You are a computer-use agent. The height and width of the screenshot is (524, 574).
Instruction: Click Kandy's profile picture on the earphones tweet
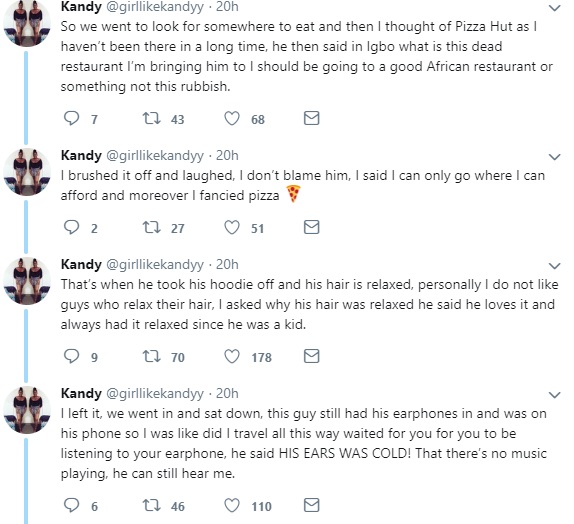(27, 410)
